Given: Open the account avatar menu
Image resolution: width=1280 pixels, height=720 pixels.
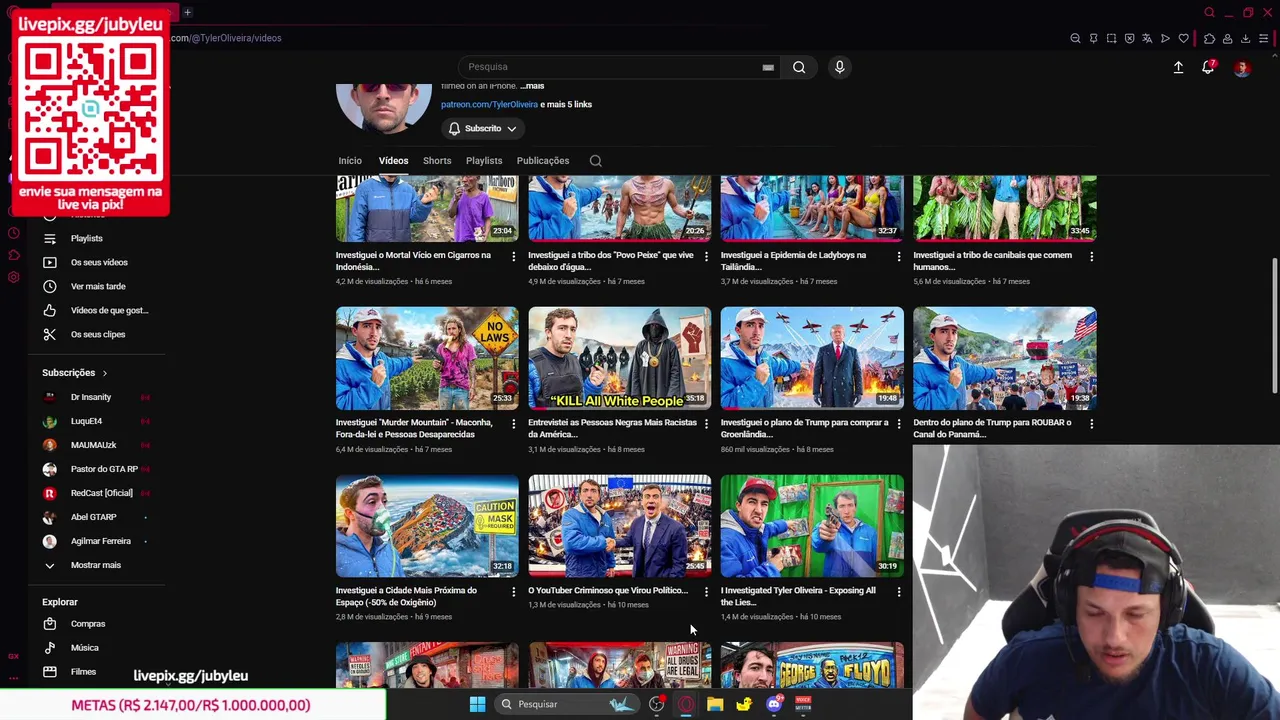Looking at the screenshot, I should (1242, 68).
